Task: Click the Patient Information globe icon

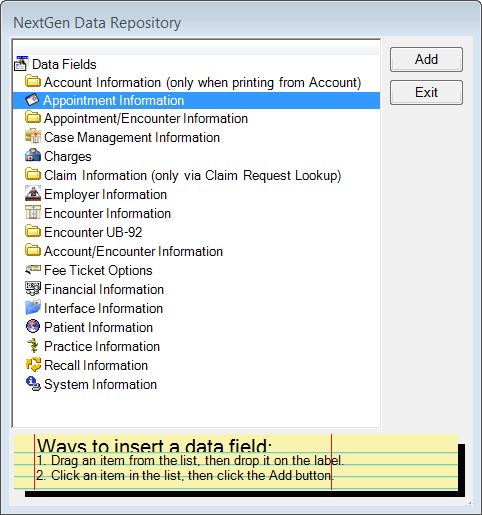Action: tap(33, 326)
